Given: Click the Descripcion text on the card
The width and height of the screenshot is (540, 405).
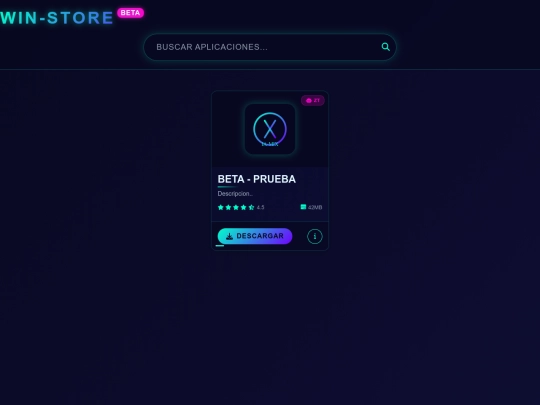Looking at the screenshot, I should tap(235, 194).
